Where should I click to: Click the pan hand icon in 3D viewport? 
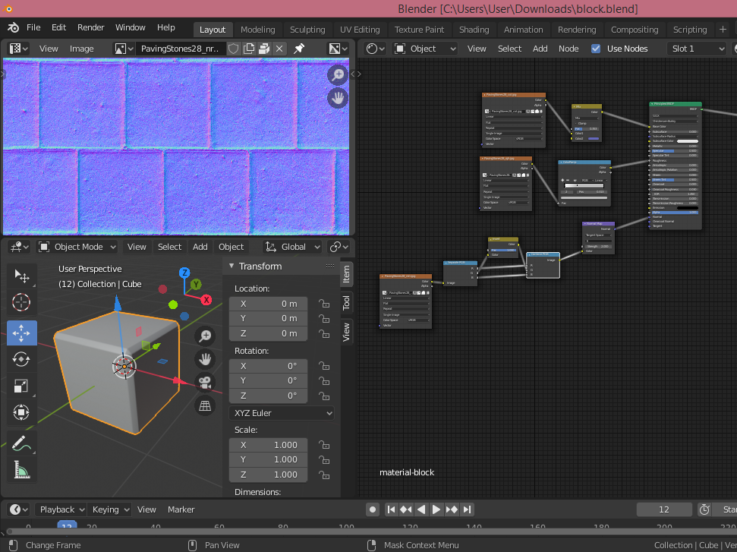point(205,359)
